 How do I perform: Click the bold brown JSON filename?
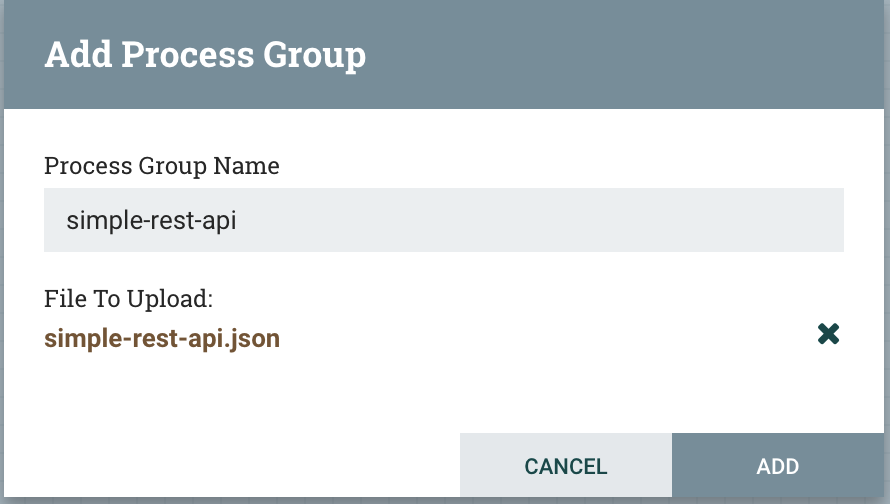[x=162, y=339]
